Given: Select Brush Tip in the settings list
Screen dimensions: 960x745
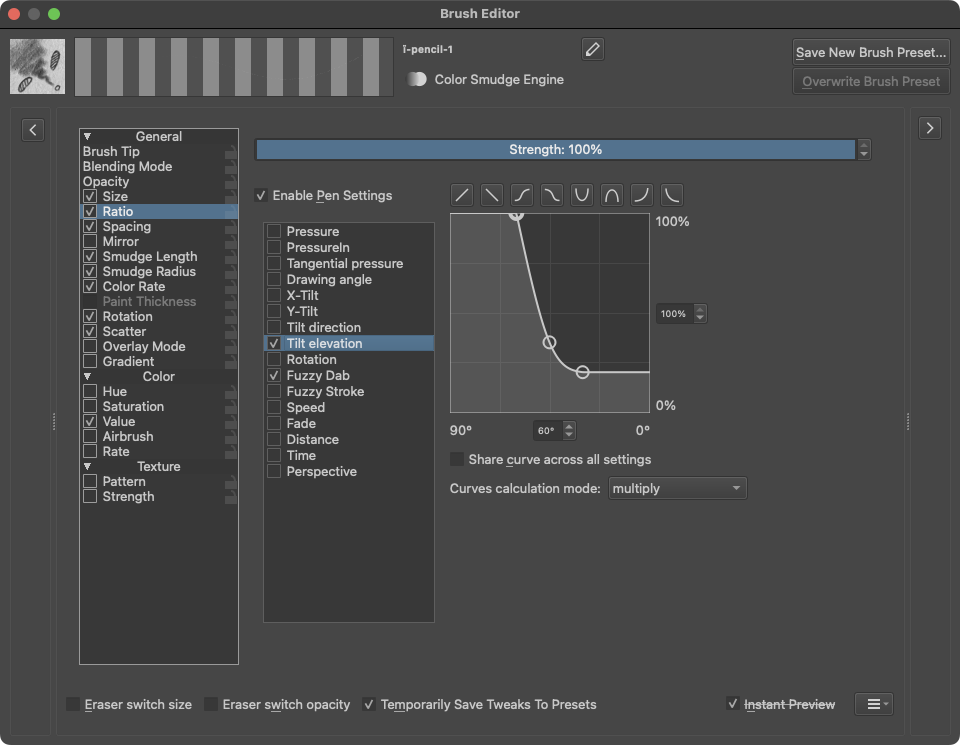Looking at the screenshot, I should pos(111,152).
